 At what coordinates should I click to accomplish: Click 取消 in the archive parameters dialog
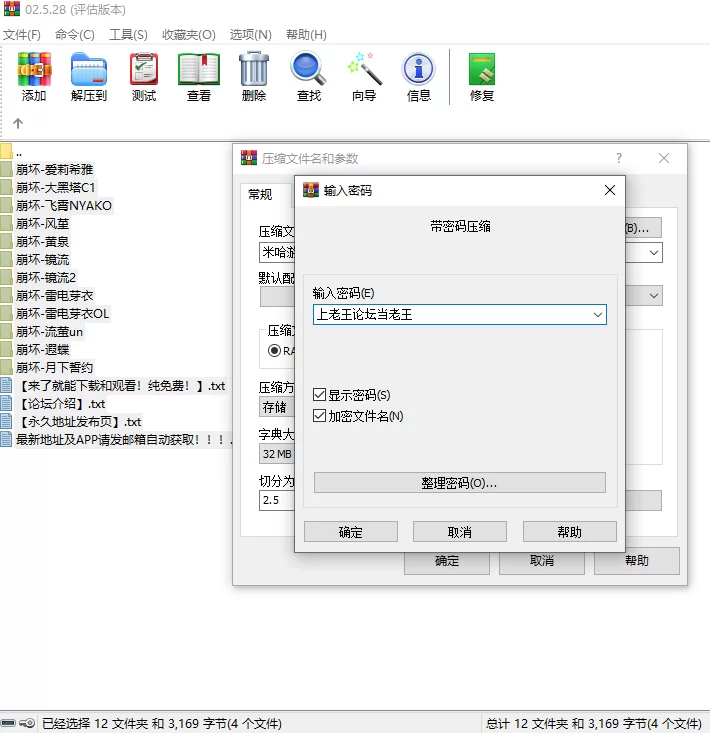coord(542,563)
